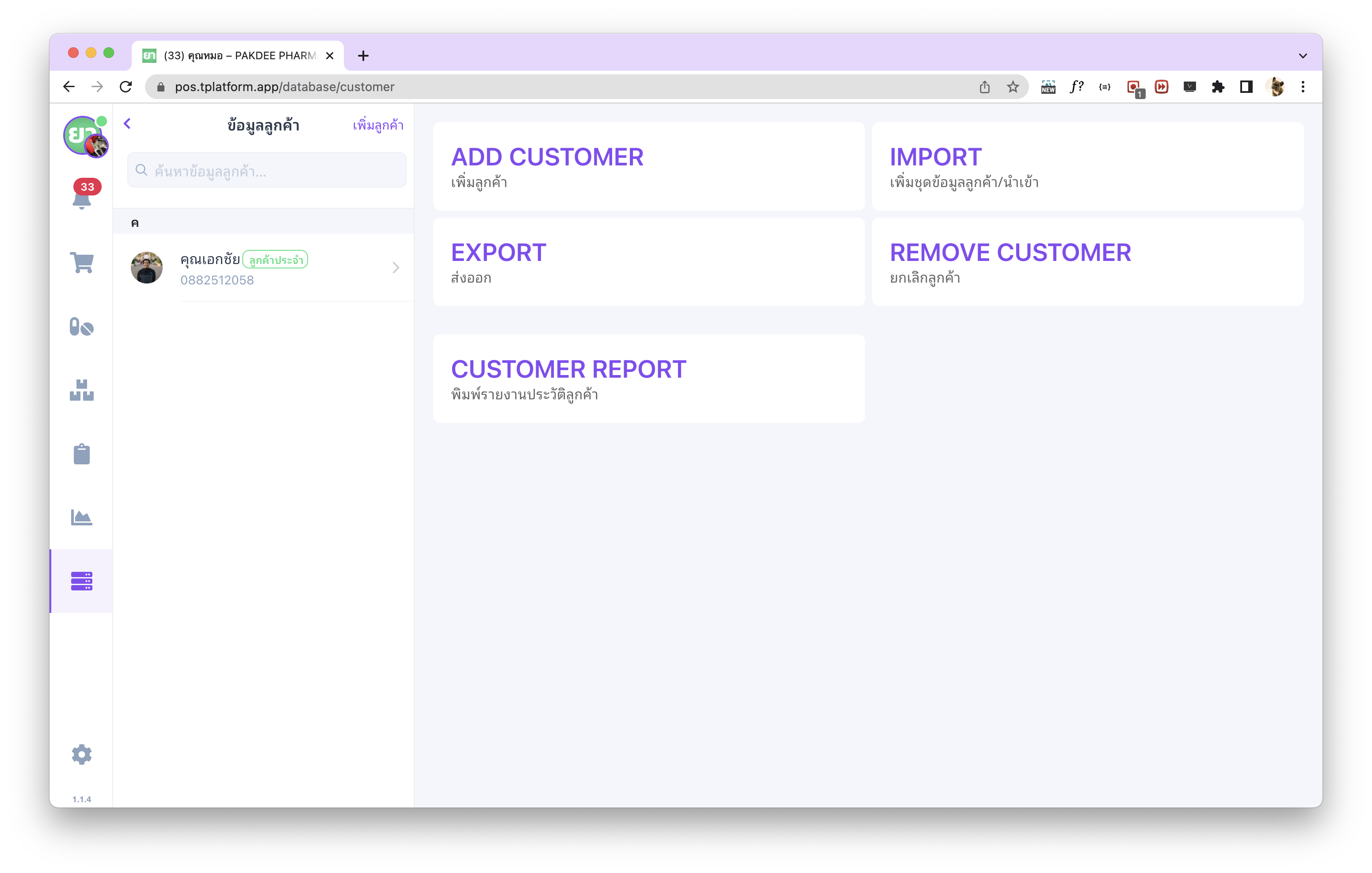Open the inventory boxes section
This screenshot has width=1372, height=873.
[82, 391]
